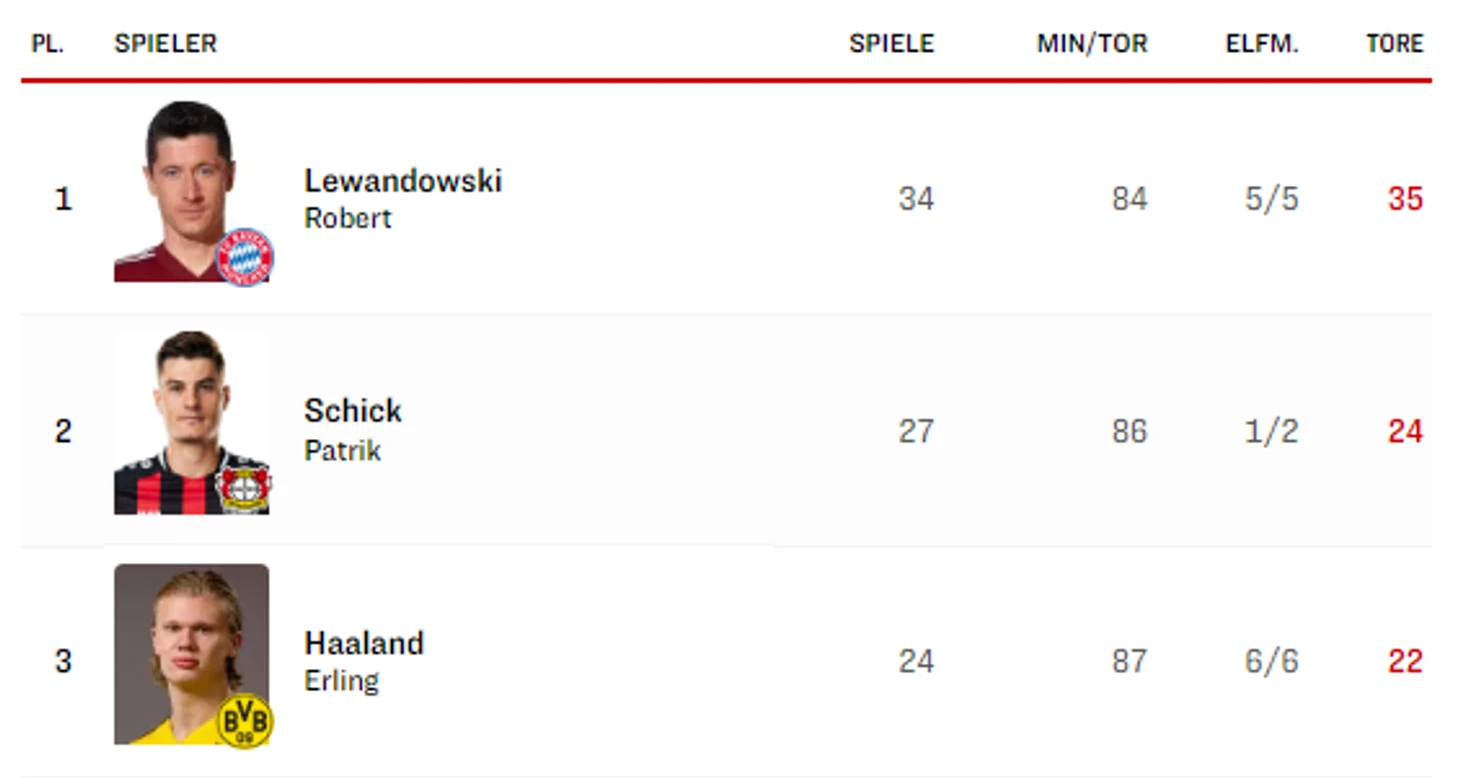Click the SPIELER column header
This screenshot has width=1460, height=778.
click(x=166, y=44)
